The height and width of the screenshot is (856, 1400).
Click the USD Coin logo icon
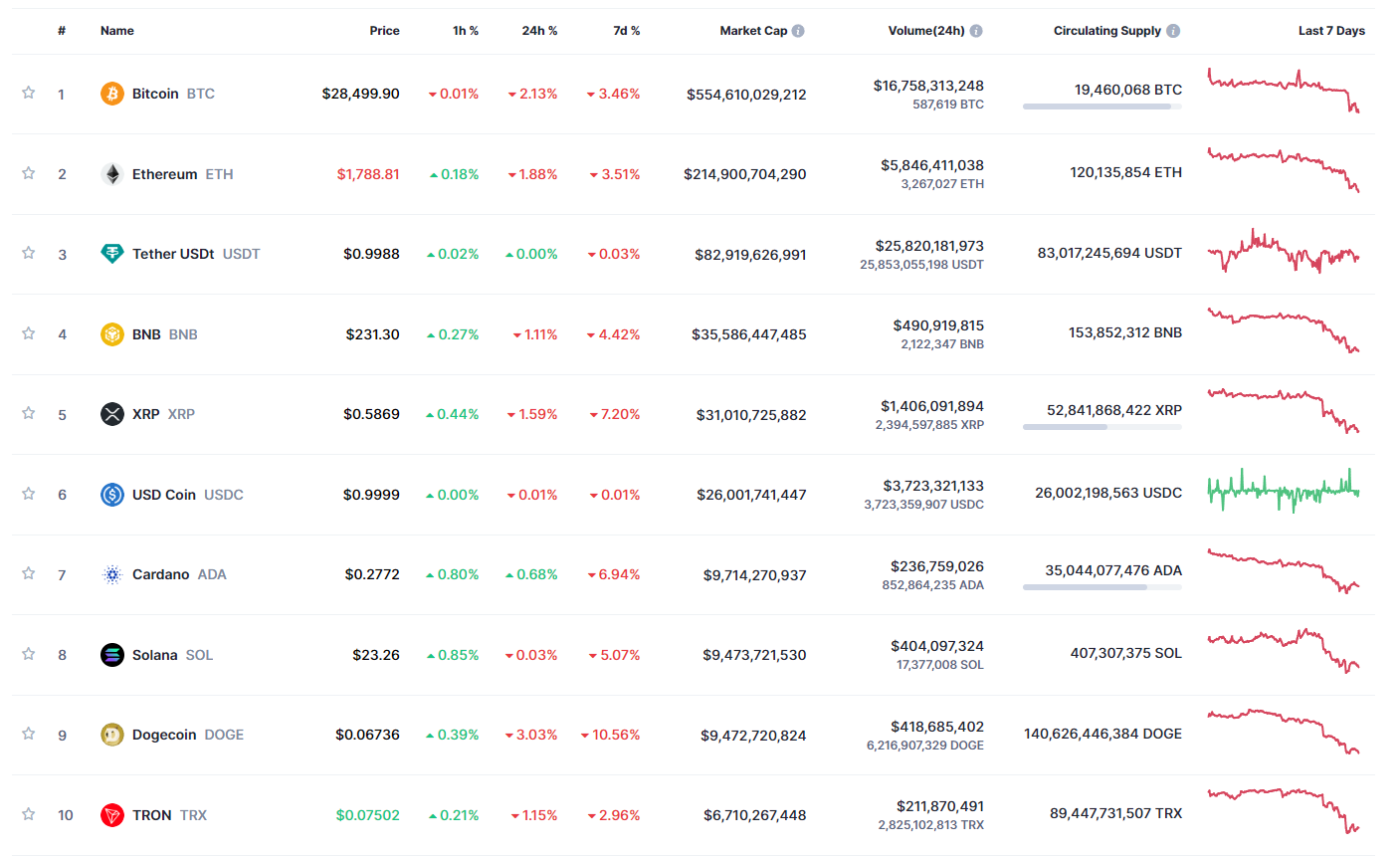[x=112, y=495]
